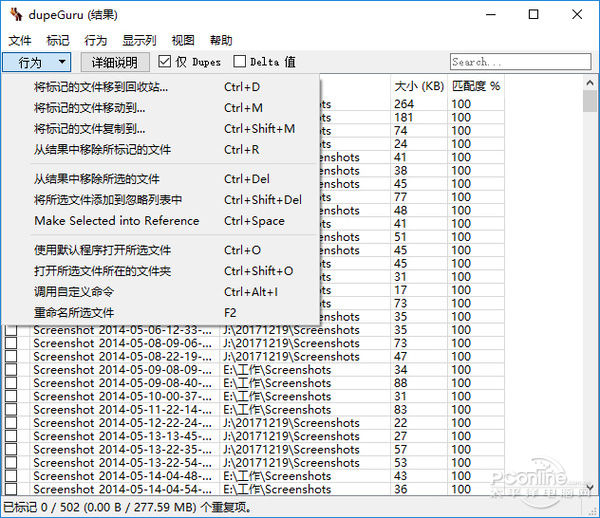600x518 pixels.
Task: Click the 详细说明 button
Action: tap(115, 62)
